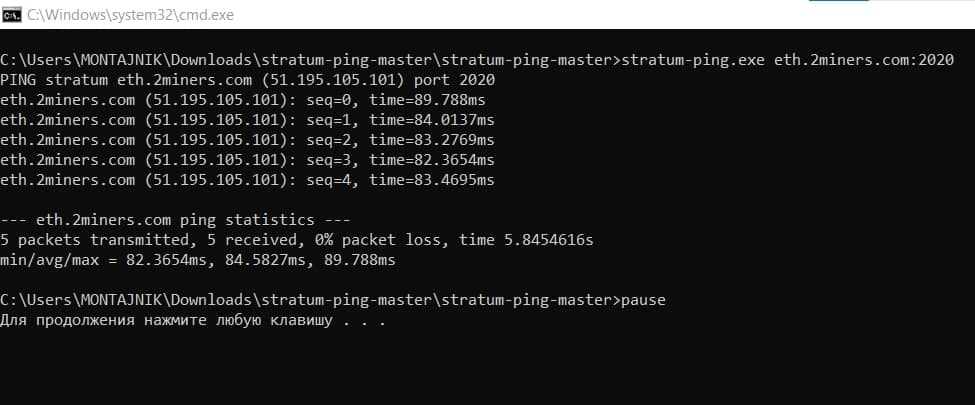The height and width of the screenshot is (405, 975).
Task: Click the typed stratum-ping.exe command text
Action: click(691, 59)
